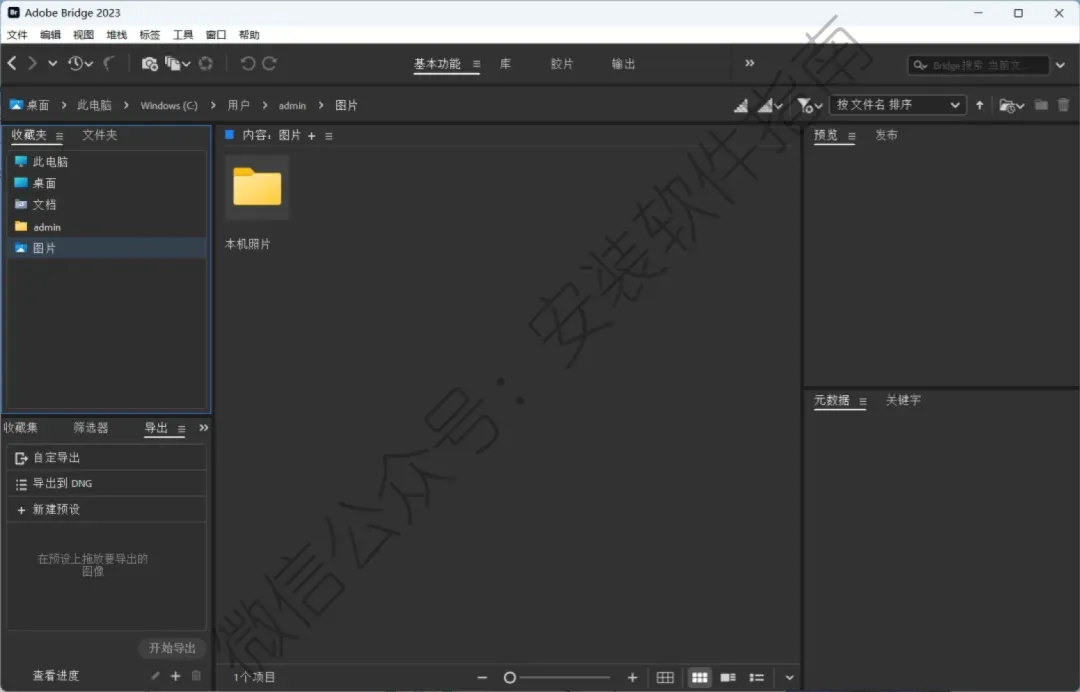Navigate to 用户 in path bar

(x=238, y=105)
